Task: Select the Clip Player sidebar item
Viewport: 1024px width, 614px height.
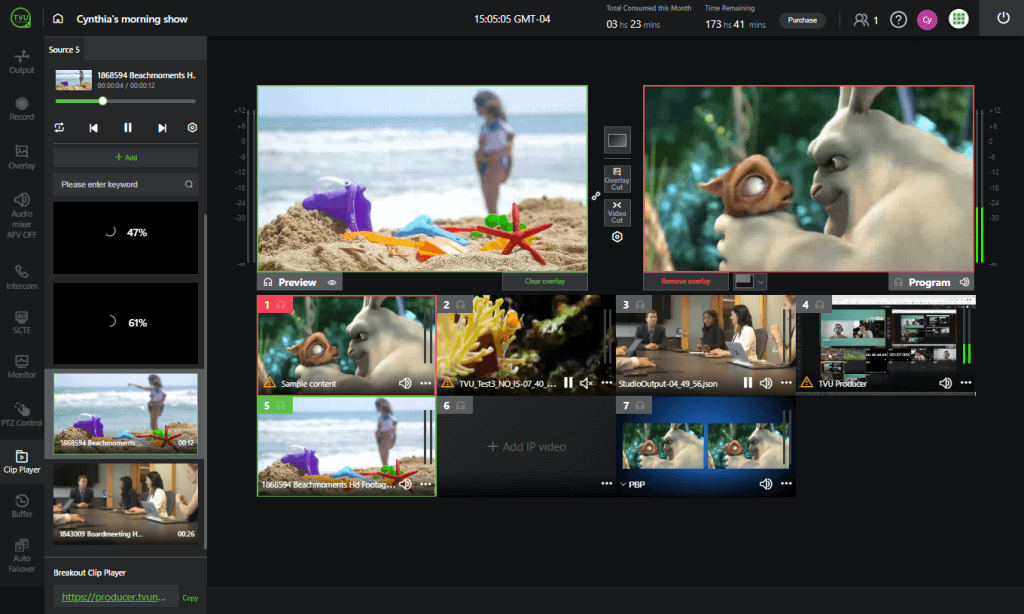Action: click(22, 461)
